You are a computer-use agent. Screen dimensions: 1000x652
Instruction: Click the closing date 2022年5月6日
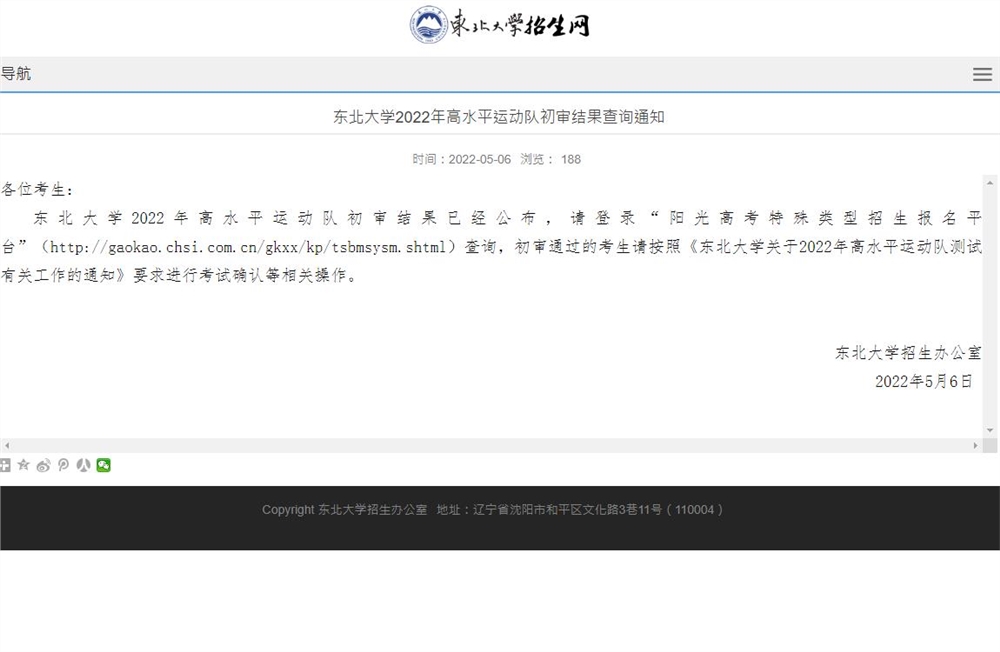click(x=923, y=382)
